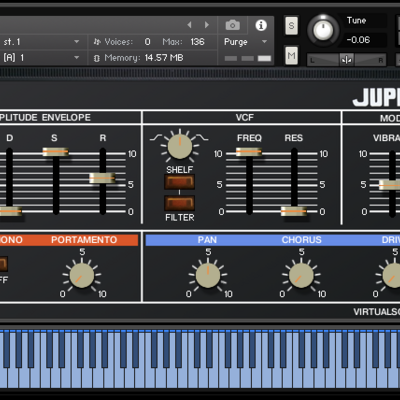Mute the instrument with the M button

291,55
